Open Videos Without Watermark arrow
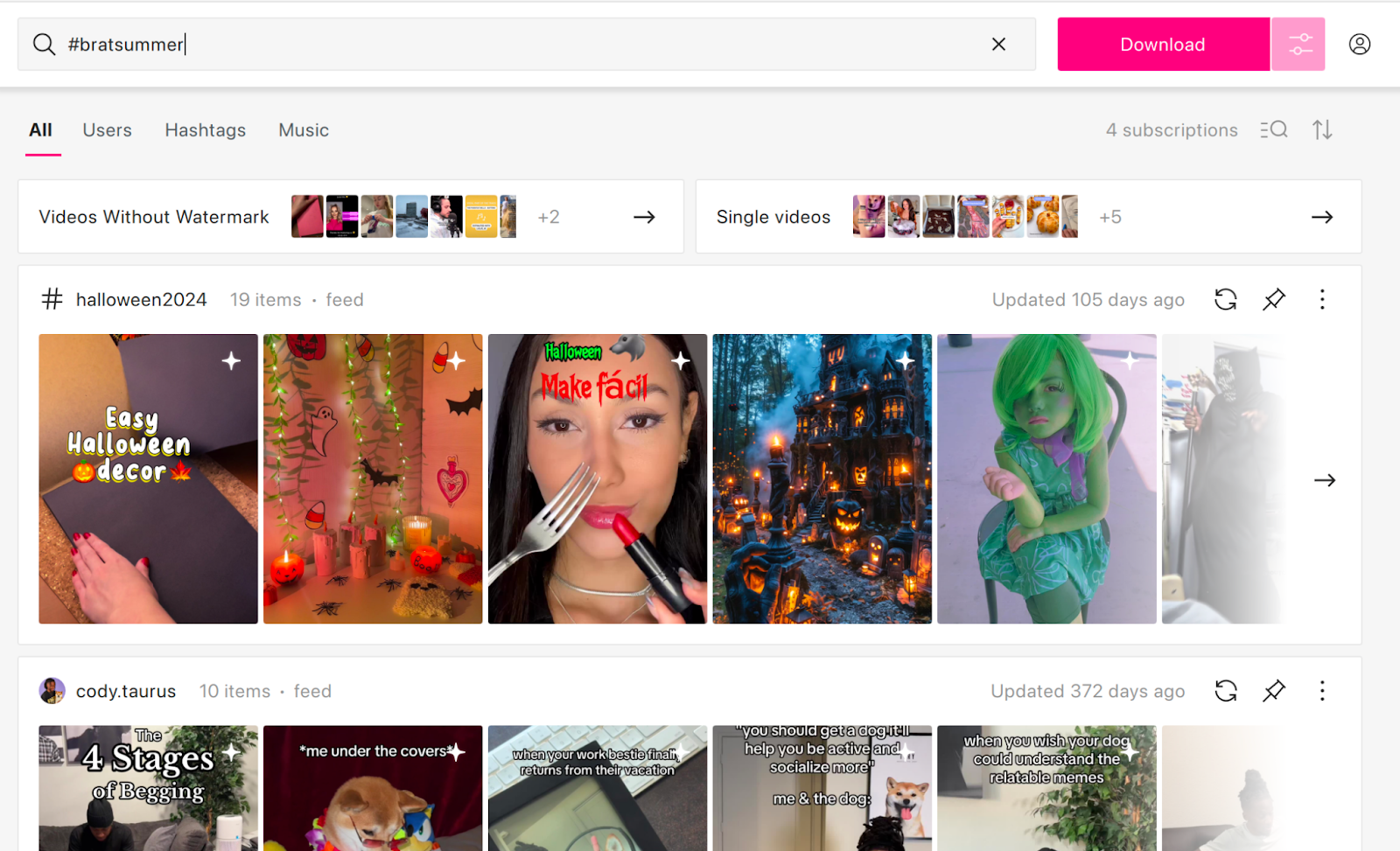Viewport: 1400px width, 851px height. (644, 217)
